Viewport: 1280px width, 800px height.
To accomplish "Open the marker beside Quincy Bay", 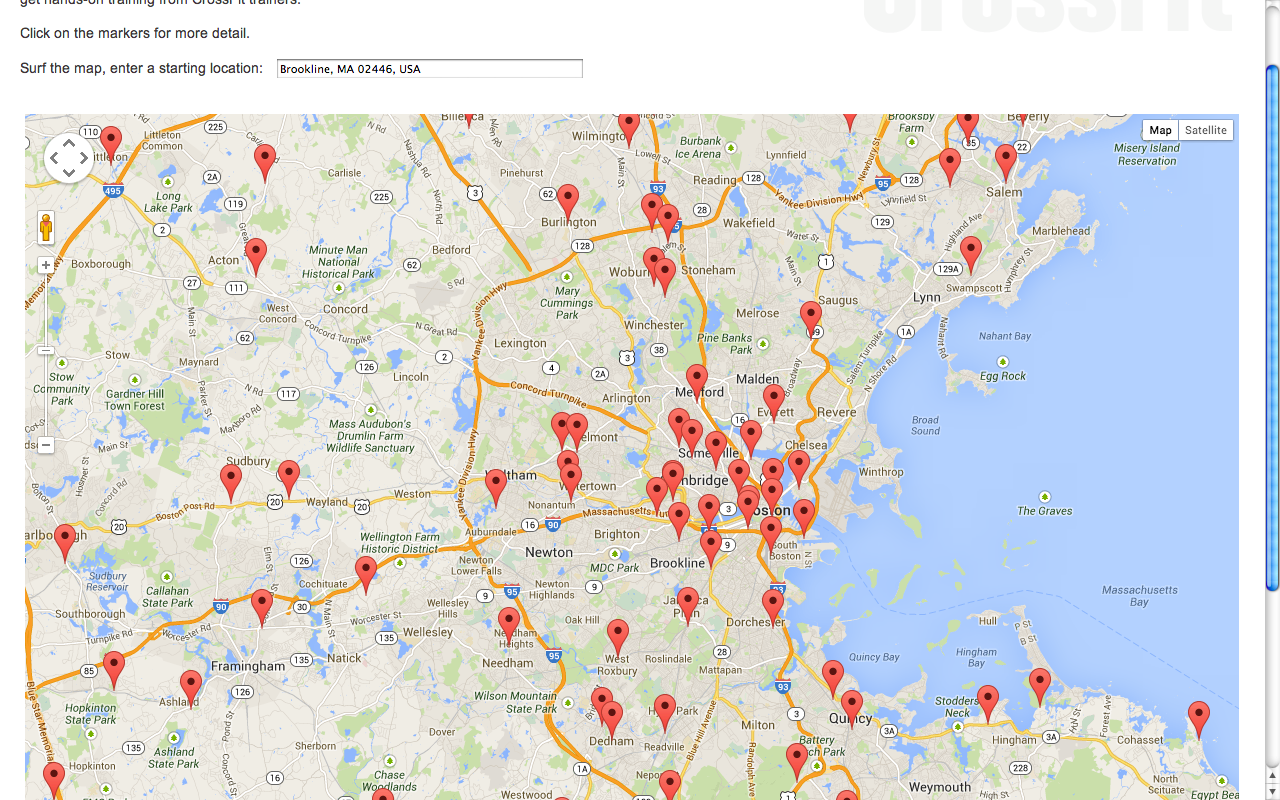I will pos(833,680).
